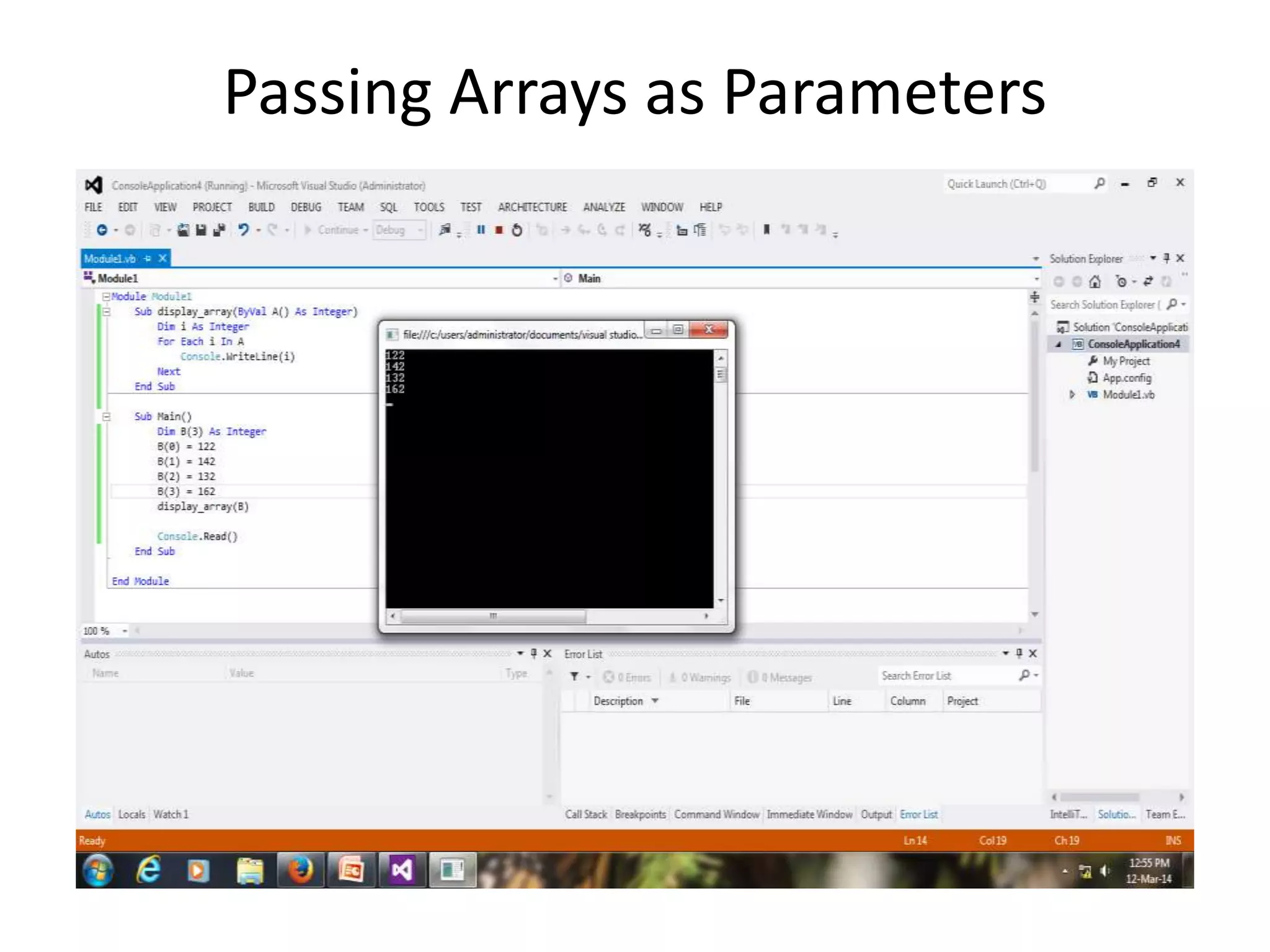Image resolution: width=1270 pixels, height=952 pixels.
Task: Open Windows Explorer folder on taskbar
Action: (250, 870)
